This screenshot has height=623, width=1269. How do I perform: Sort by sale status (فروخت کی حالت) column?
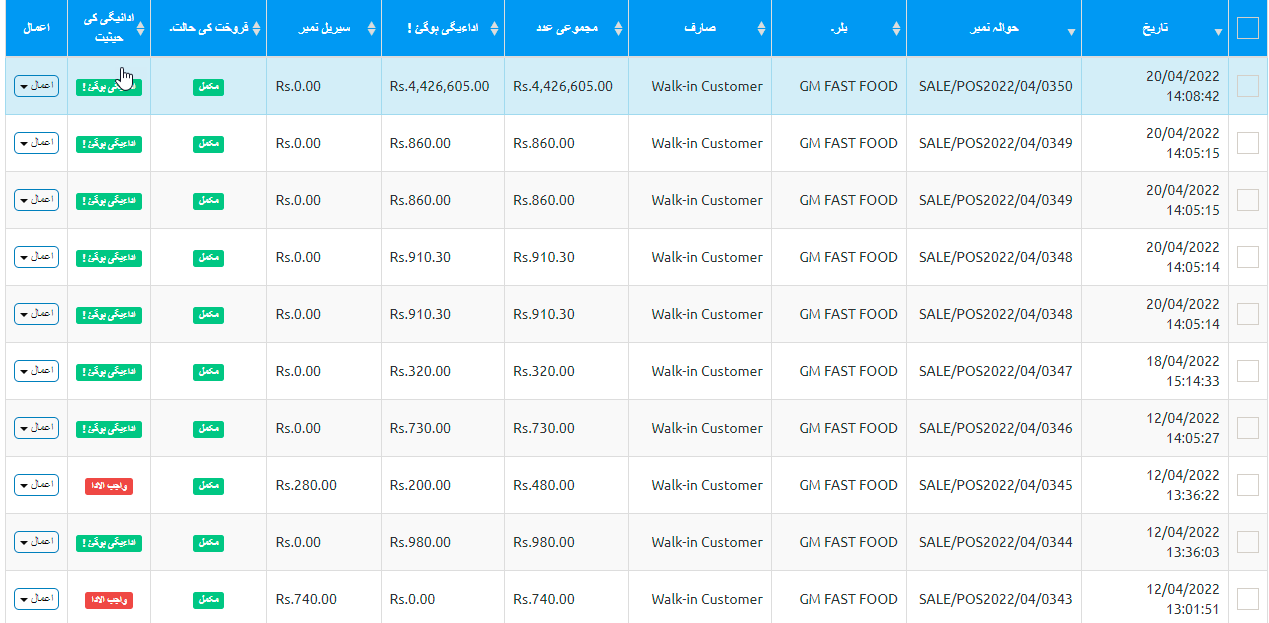coord(257,29)
